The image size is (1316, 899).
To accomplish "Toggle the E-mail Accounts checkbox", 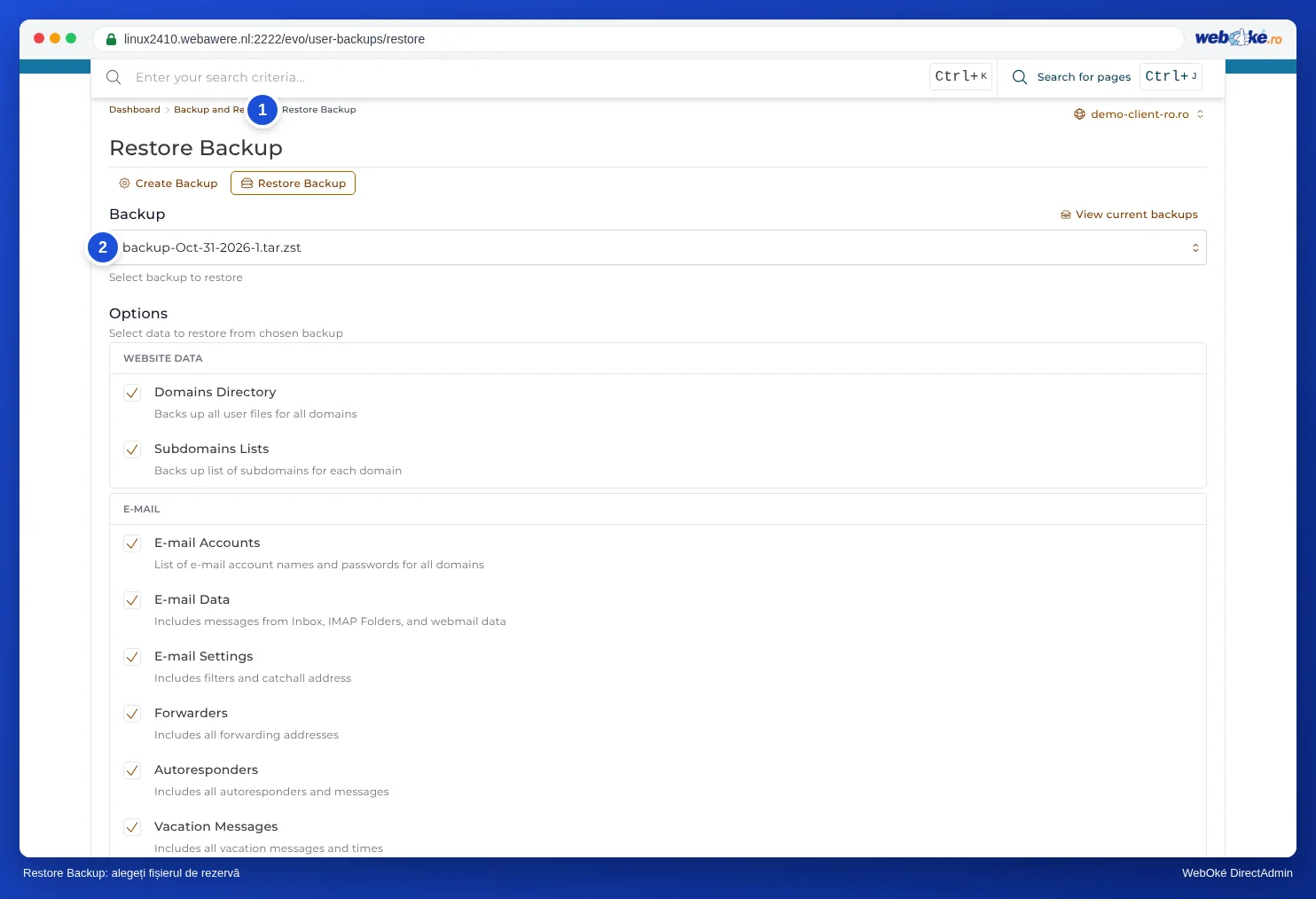I will 132,543.
